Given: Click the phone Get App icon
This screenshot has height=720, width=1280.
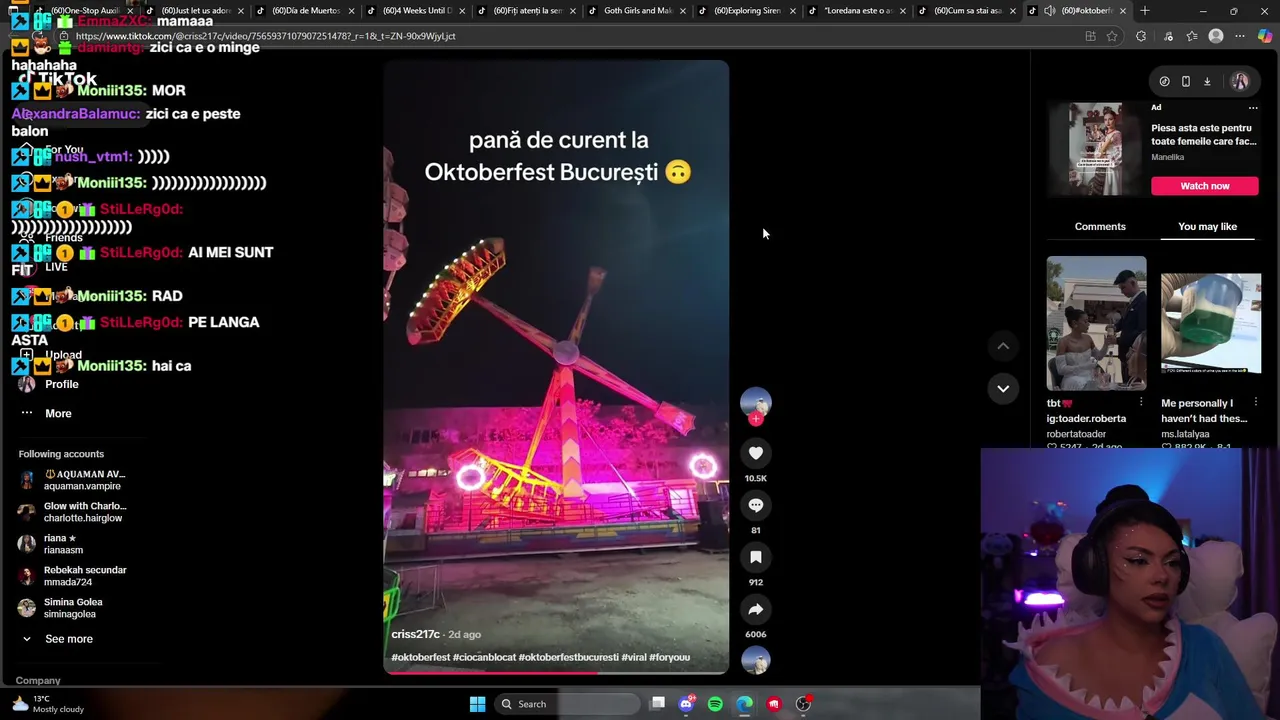Looking at the screenshot, I should pos(1186,81).
